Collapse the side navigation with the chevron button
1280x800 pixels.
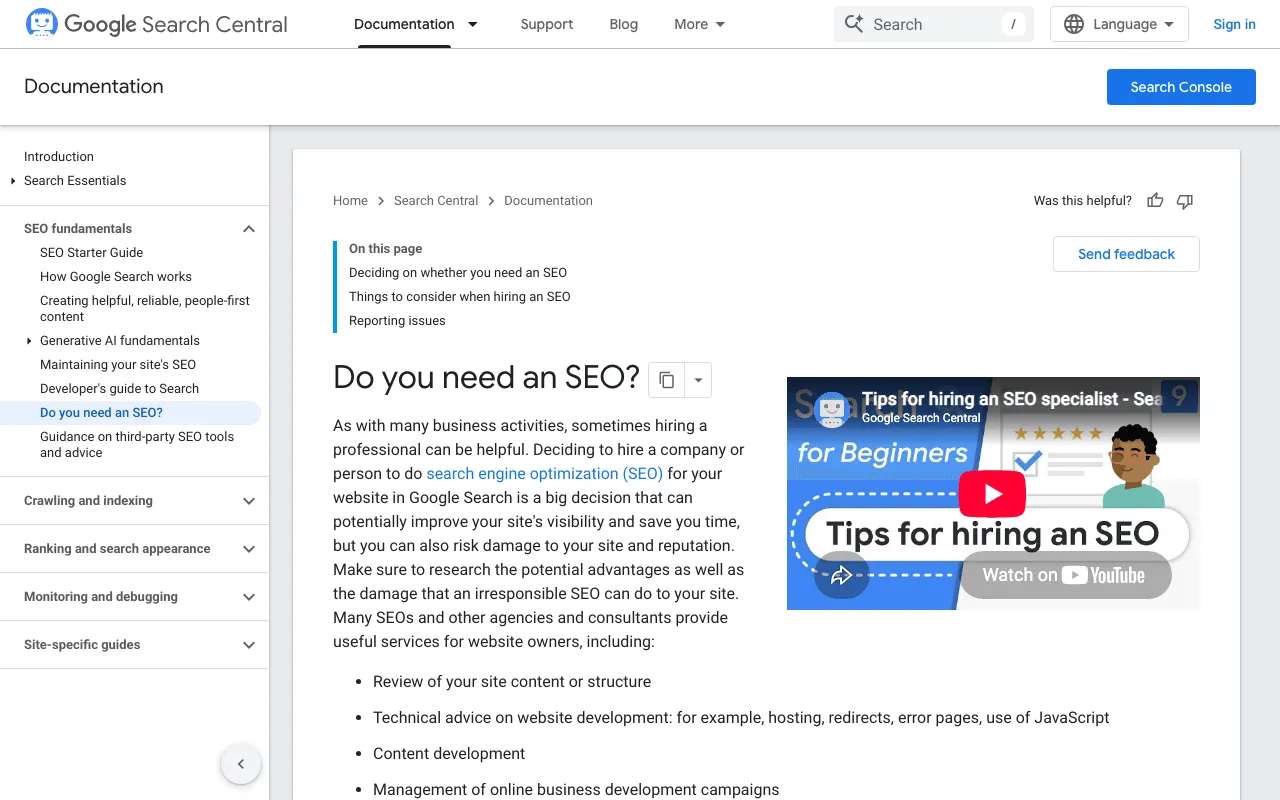pos(241,765)
